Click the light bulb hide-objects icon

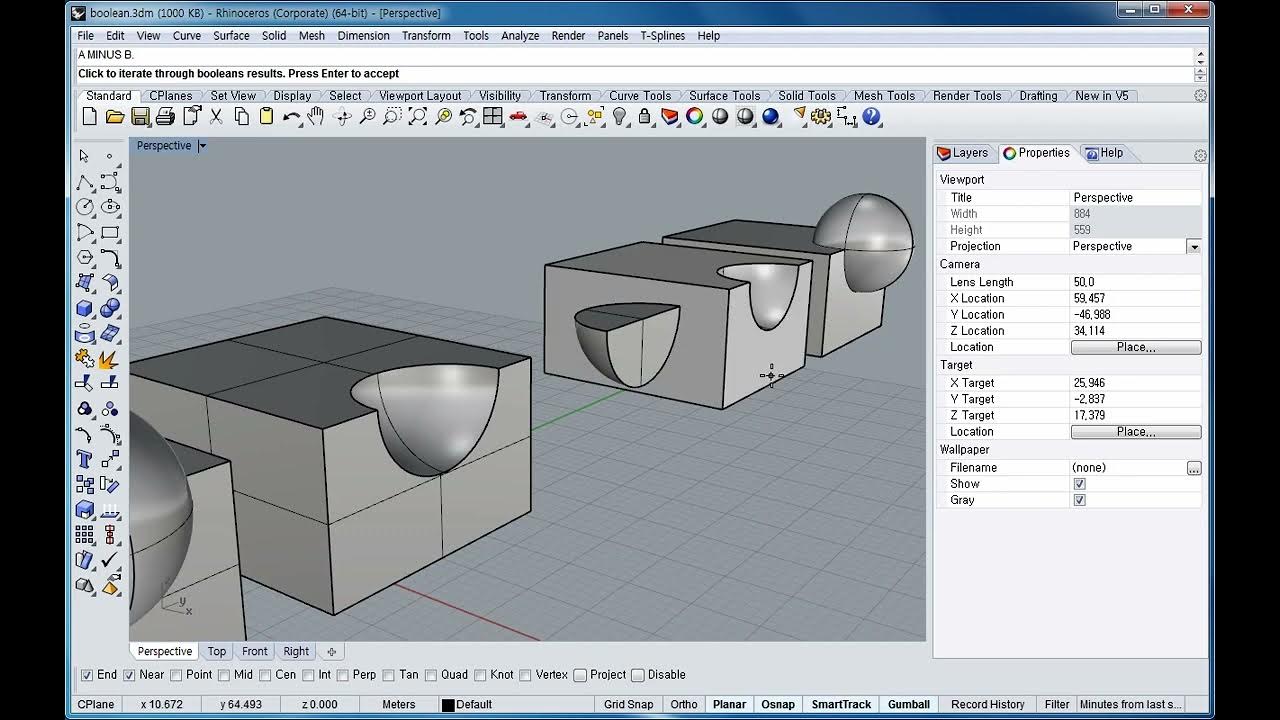click(x=619, y=117)
